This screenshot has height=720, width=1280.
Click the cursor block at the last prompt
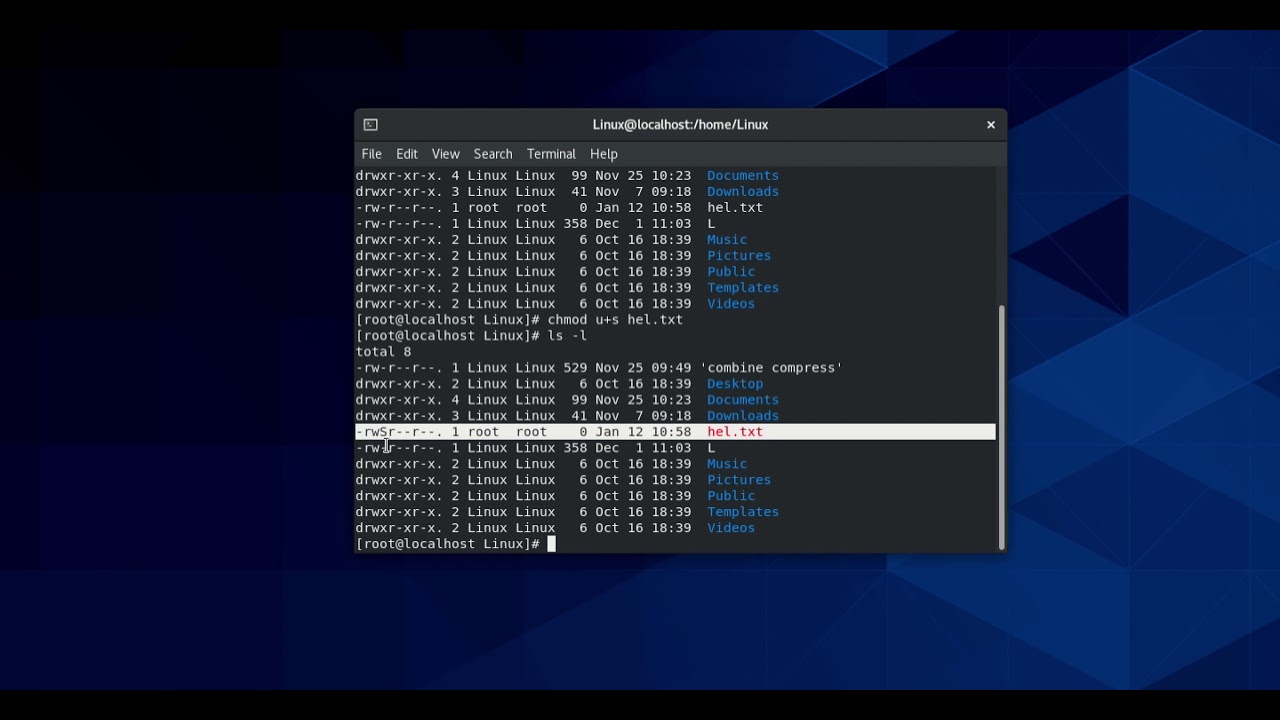tap(551, 544)
